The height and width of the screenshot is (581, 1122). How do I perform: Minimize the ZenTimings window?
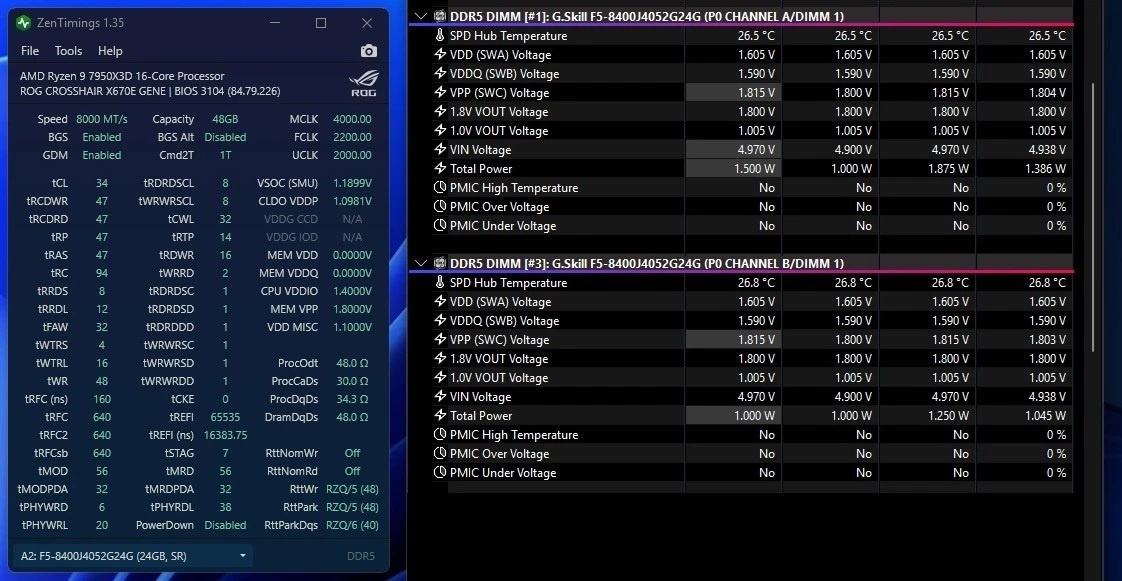(275, 23)
